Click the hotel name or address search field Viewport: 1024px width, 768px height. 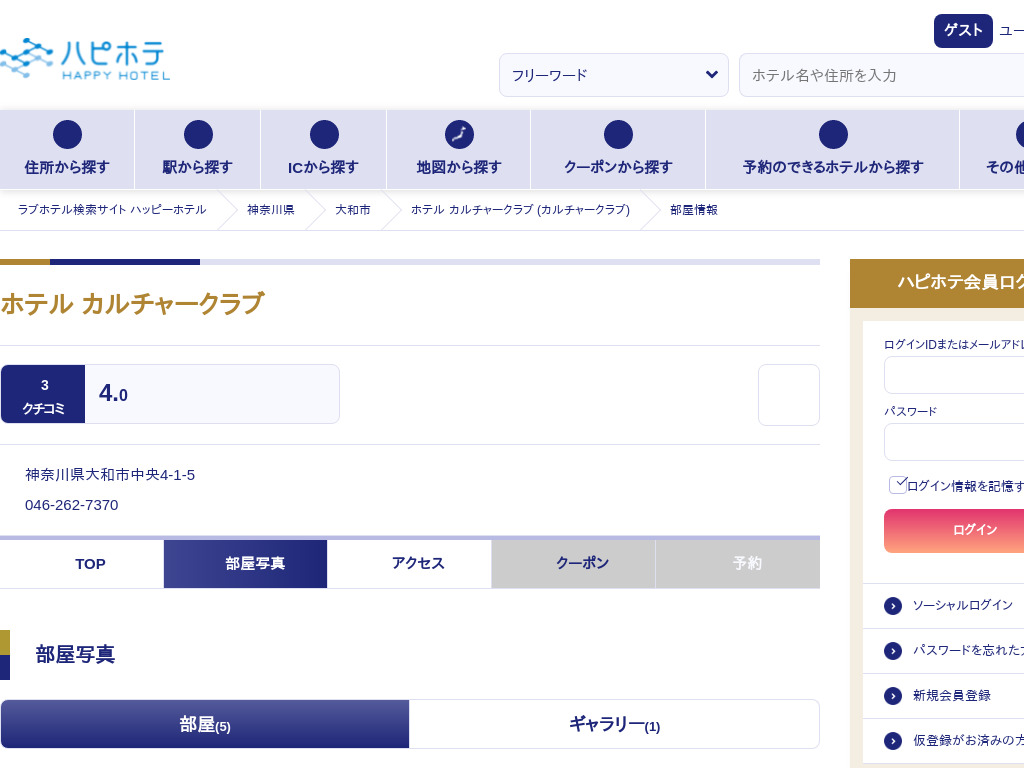(x=882, y=75)
